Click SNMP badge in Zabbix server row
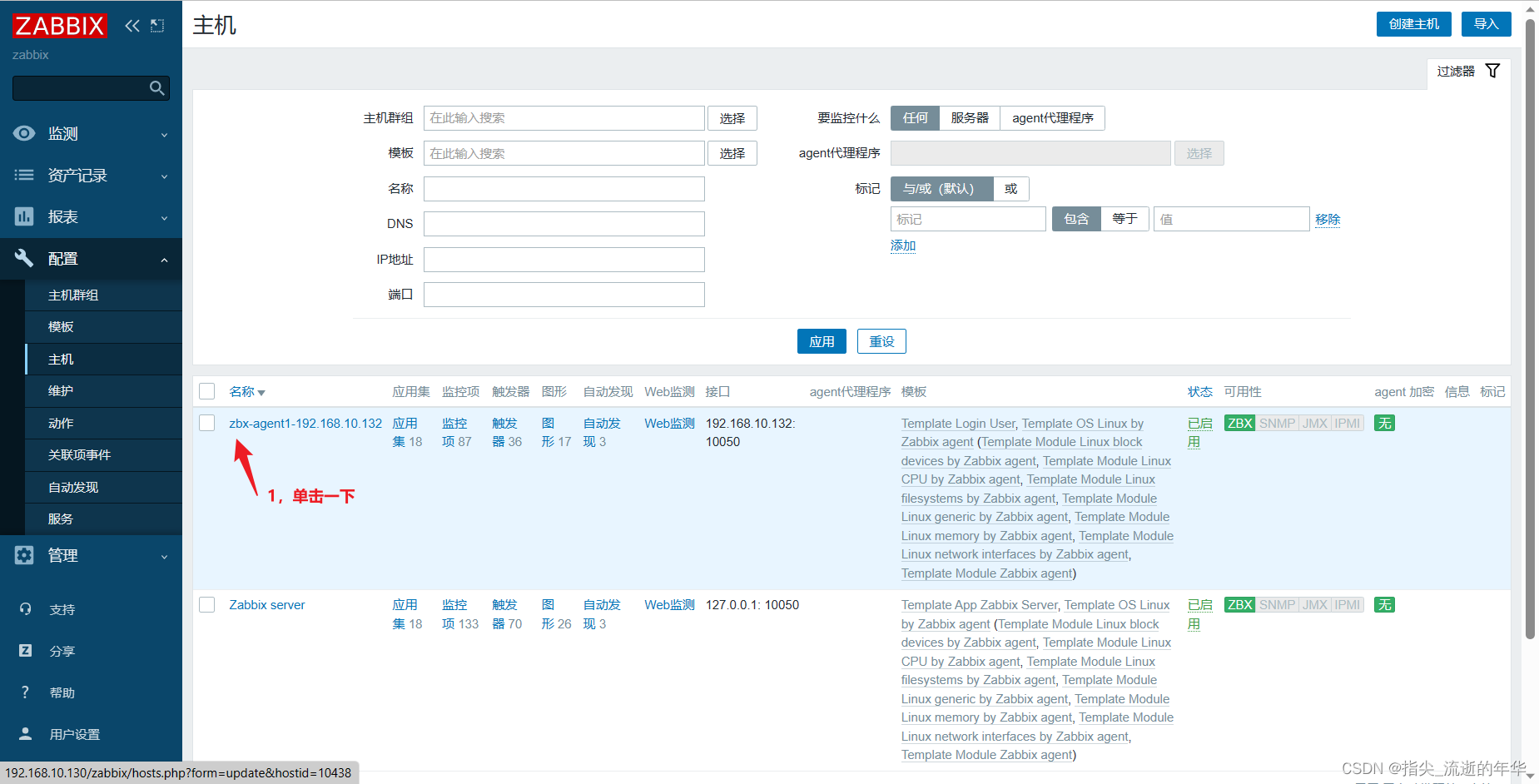 1277,605
